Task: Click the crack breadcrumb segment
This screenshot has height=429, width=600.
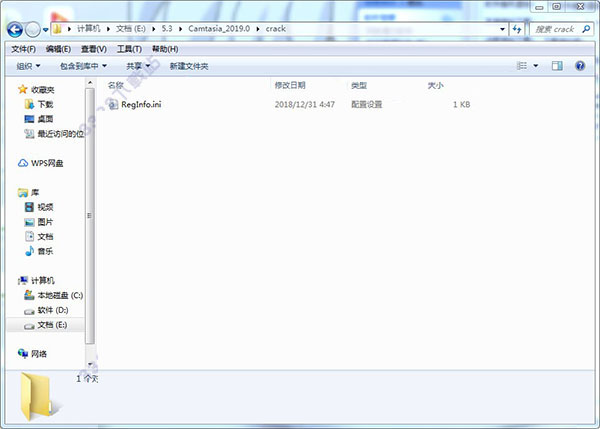Action: click(x=276, y=29)
